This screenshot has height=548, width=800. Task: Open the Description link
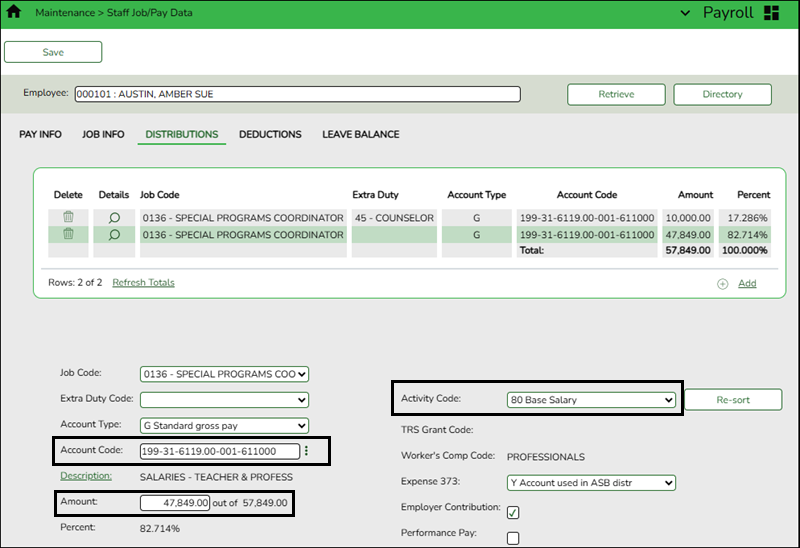click(x=86, y=476)
